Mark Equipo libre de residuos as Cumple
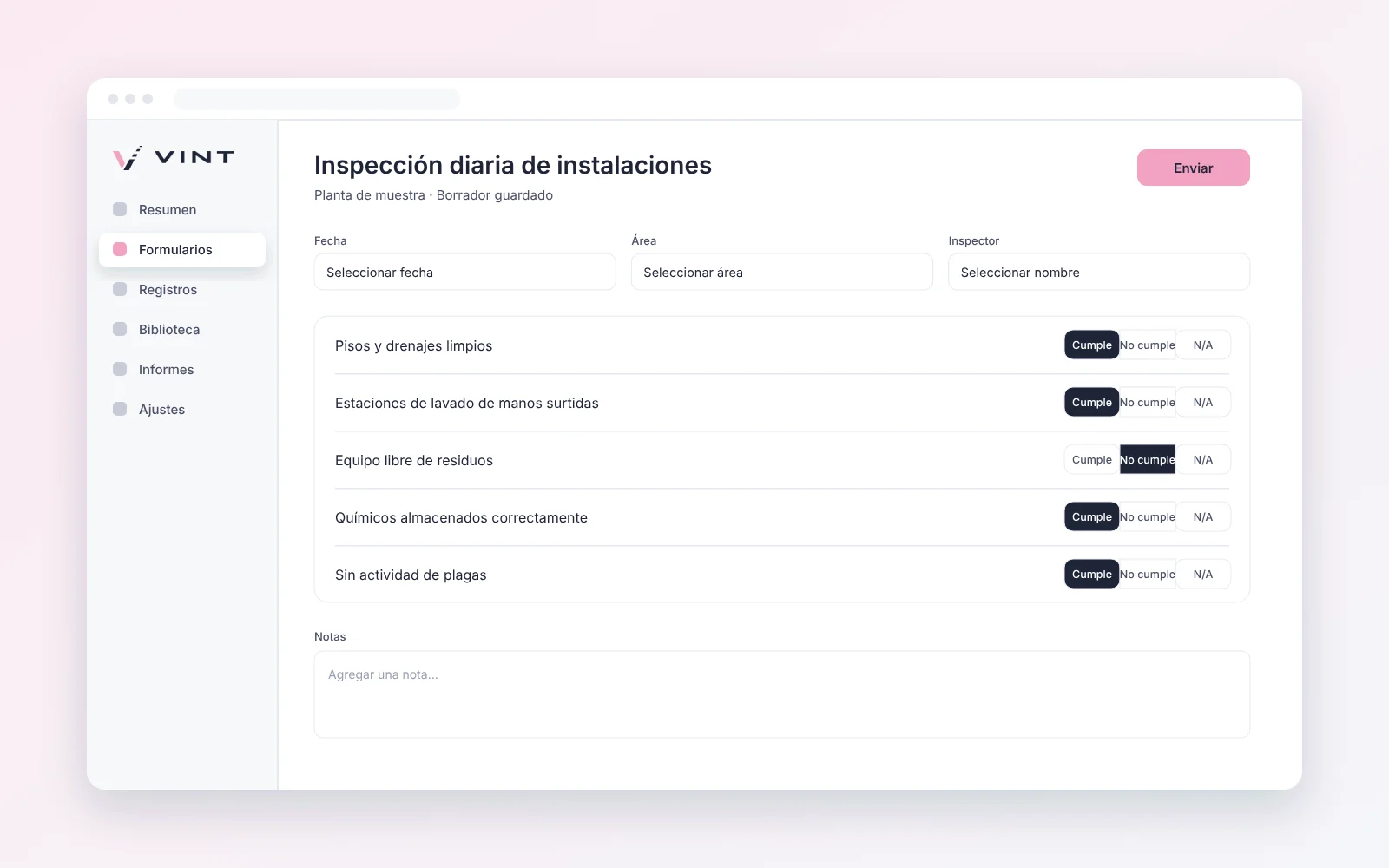1389x868 pixels. [x=1092, y=459]
